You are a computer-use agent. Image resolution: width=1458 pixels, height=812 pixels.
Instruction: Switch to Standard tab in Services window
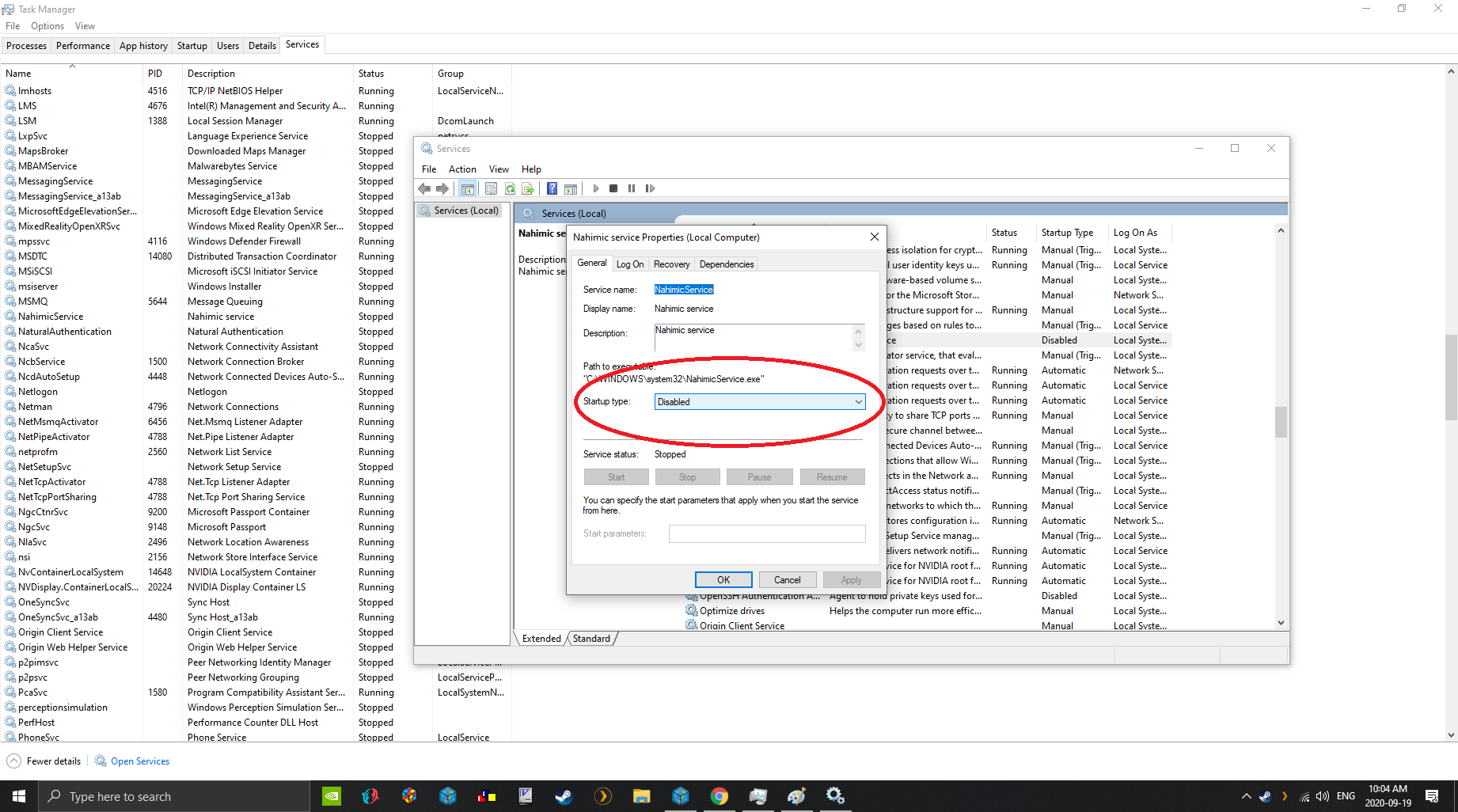pos(591,639)
